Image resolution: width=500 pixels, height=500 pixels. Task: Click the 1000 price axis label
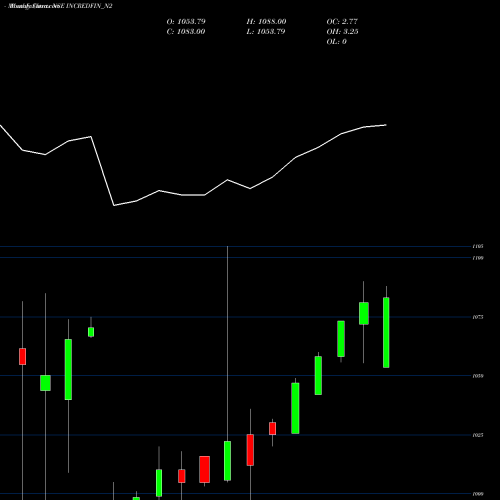478,494
